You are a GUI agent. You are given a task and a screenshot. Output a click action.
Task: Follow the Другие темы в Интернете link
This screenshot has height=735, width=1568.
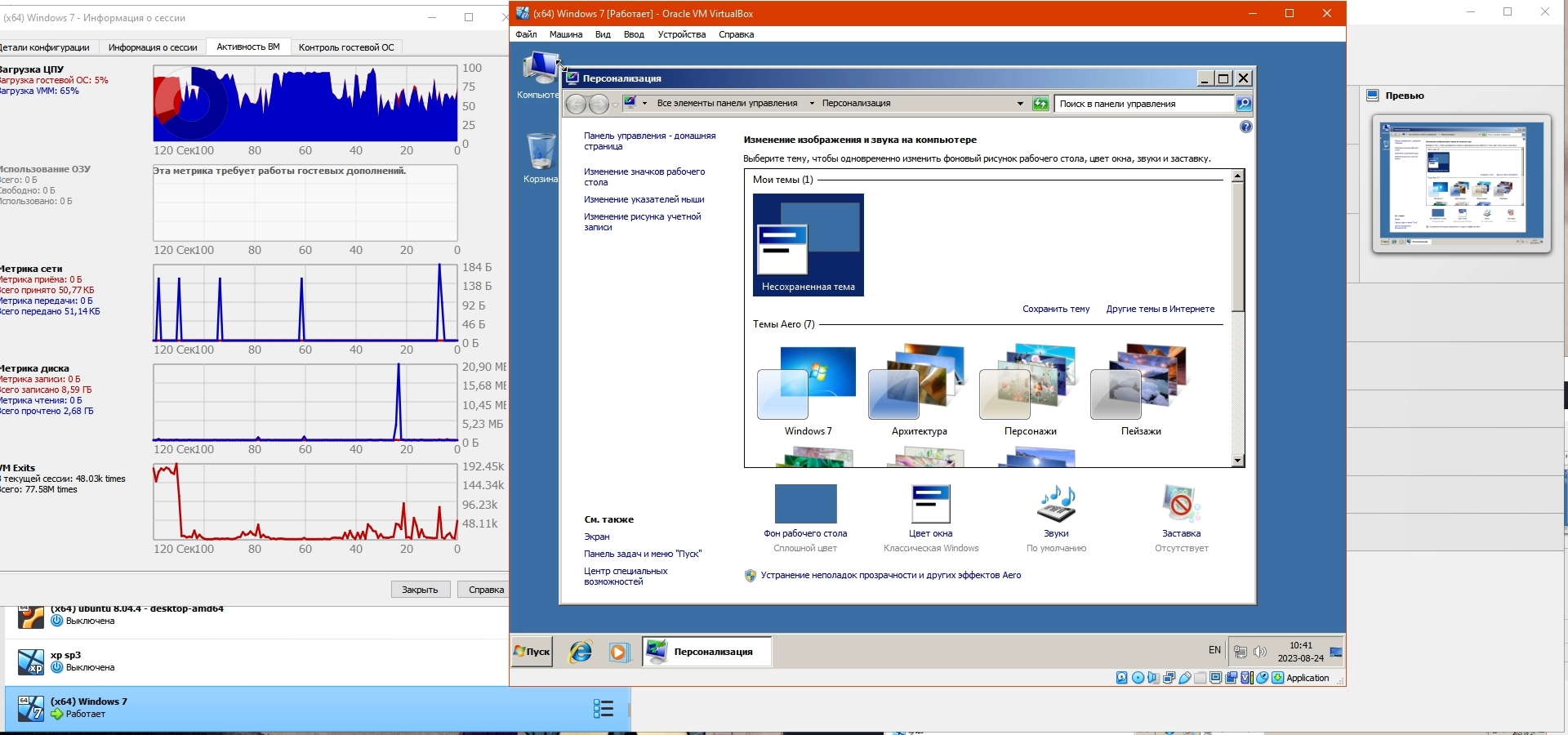pos(1160,309)
